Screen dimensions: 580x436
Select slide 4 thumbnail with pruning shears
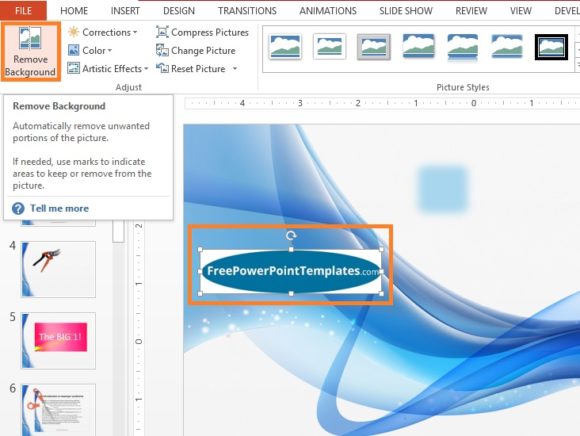point(58,269)
